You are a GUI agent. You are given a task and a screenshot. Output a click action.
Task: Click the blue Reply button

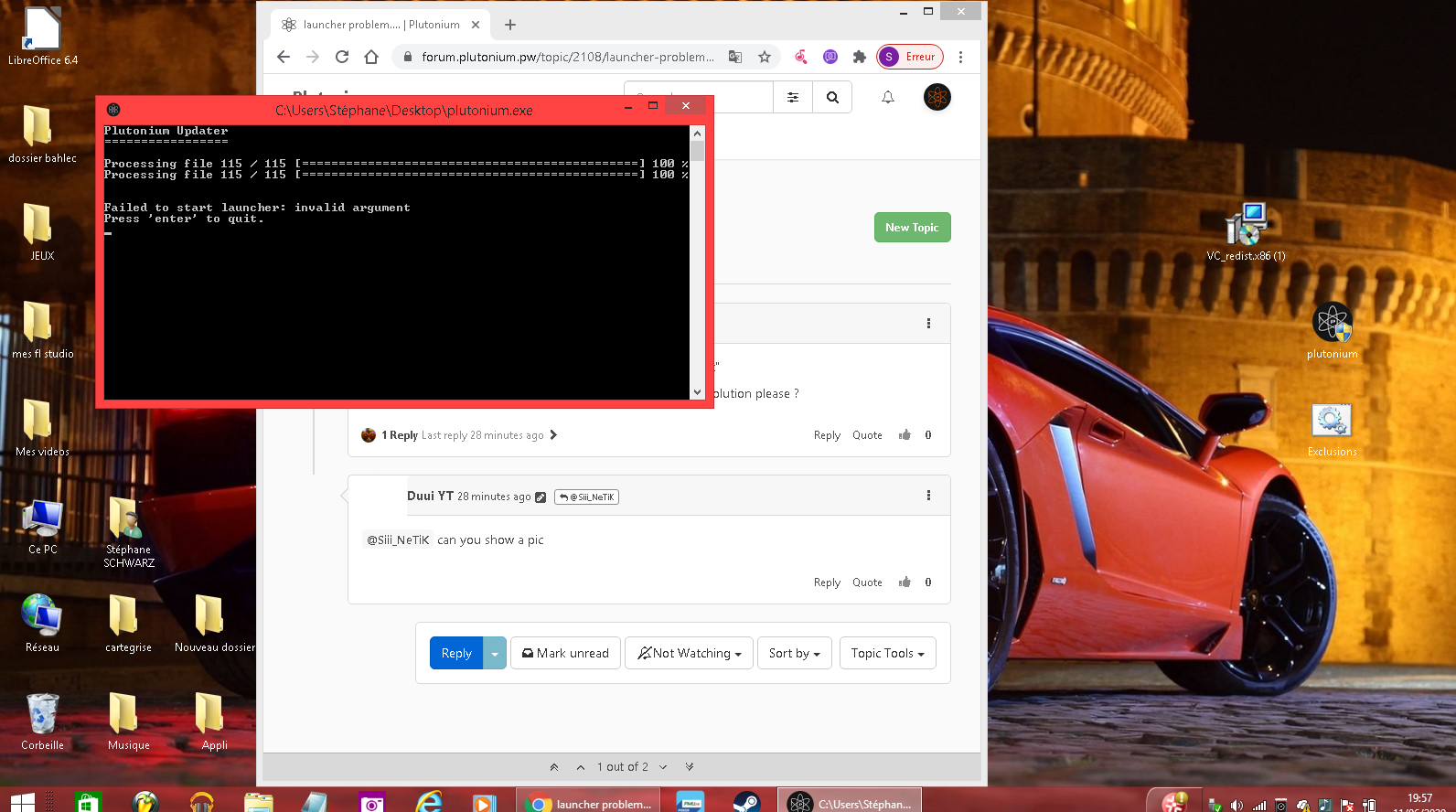point(456,653)
